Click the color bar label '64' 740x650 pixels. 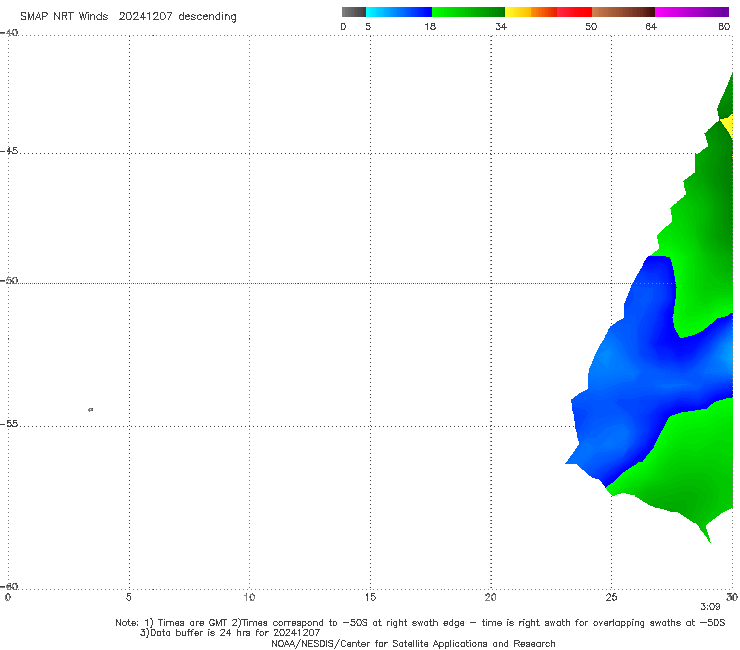pyautogui.click(x=651, y=26)
